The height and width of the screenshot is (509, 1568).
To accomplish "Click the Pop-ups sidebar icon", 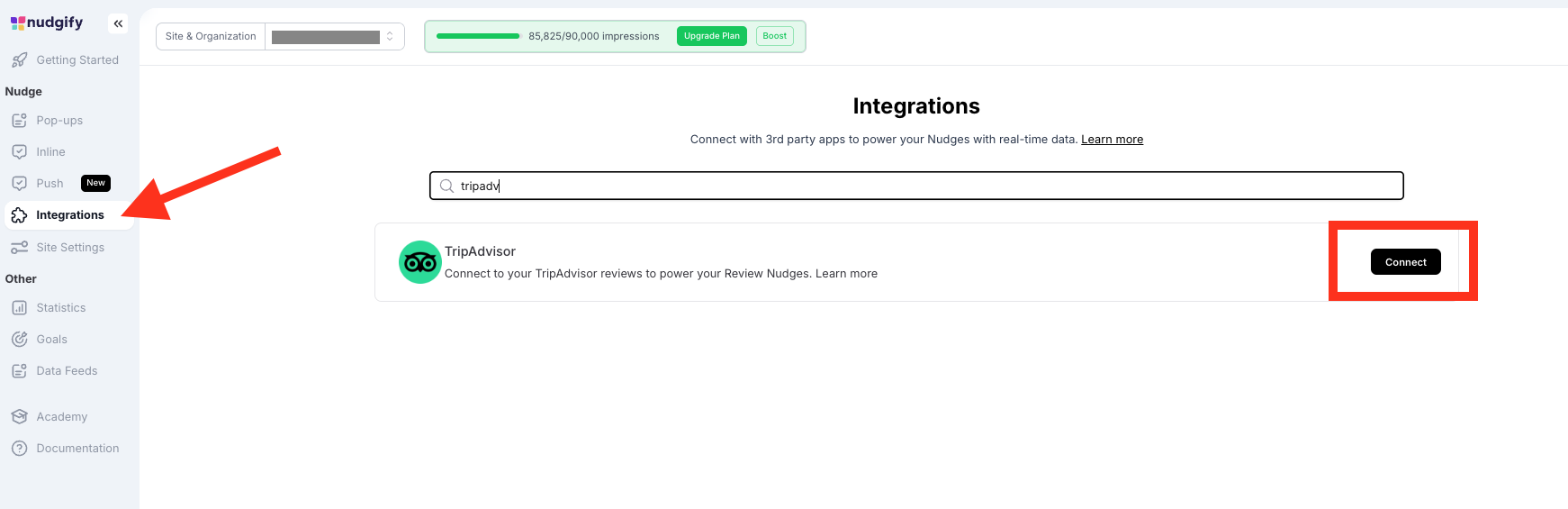I will (19, 121).
